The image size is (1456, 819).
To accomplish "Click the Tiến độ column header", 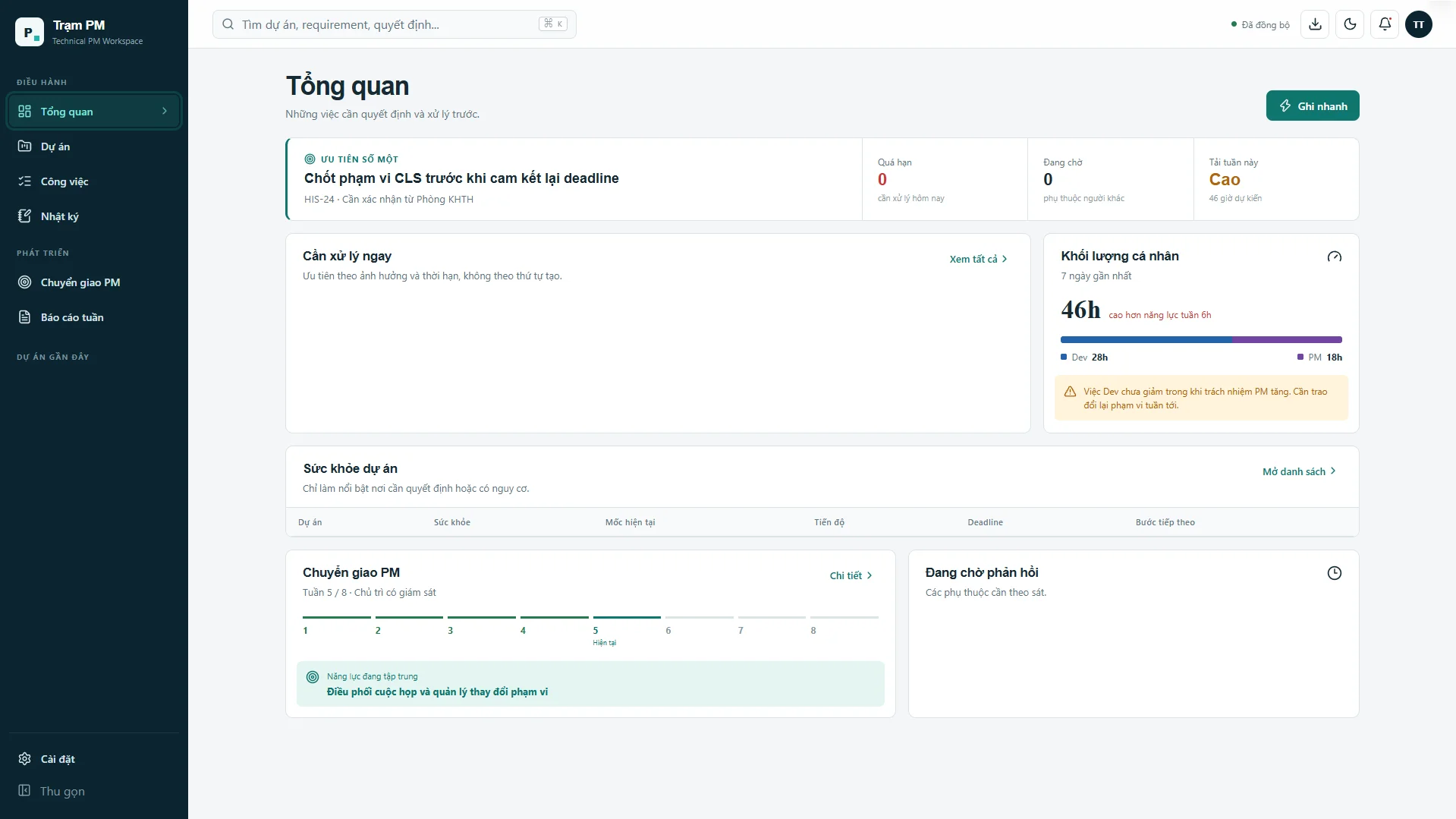I will tap(829, 522).
